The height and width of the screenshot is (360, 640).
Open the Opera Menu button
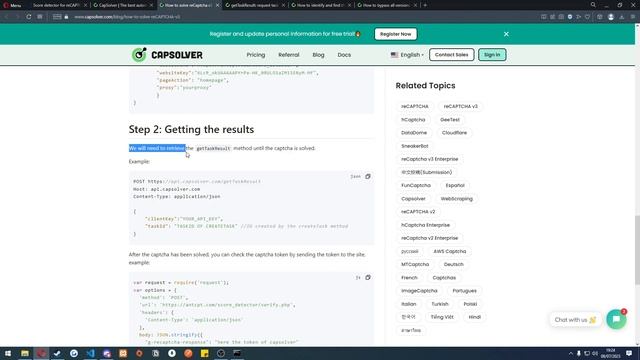pos(12,5)
